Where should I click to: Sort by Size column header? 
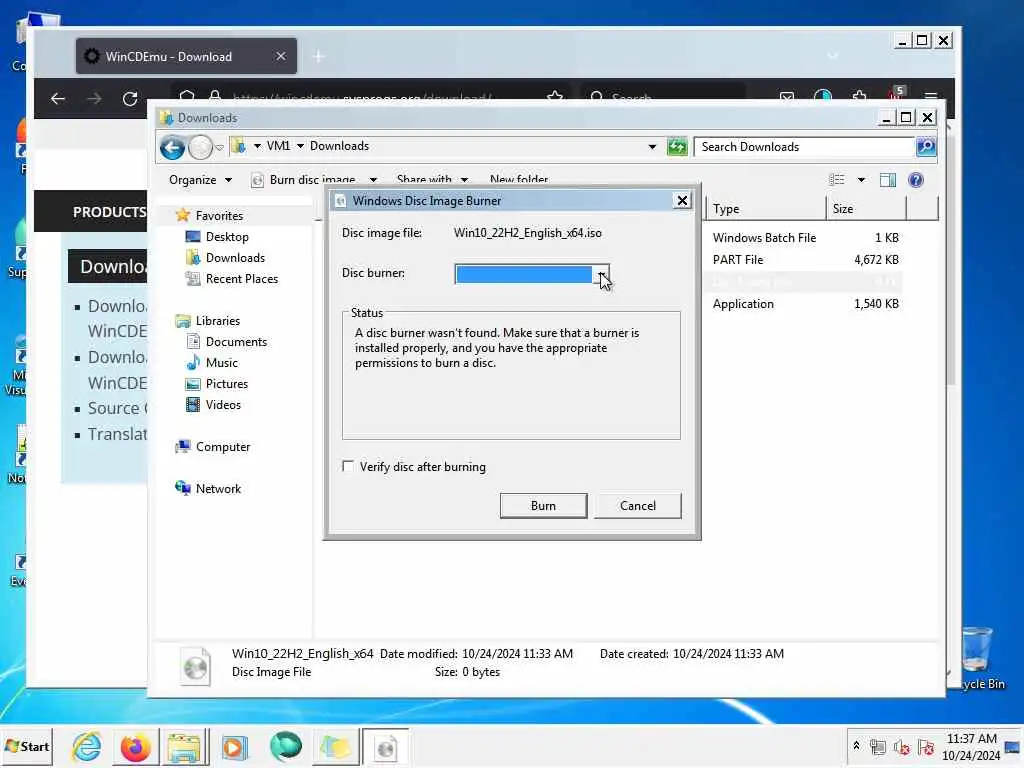pyautogui.click(x=867, y=209)
